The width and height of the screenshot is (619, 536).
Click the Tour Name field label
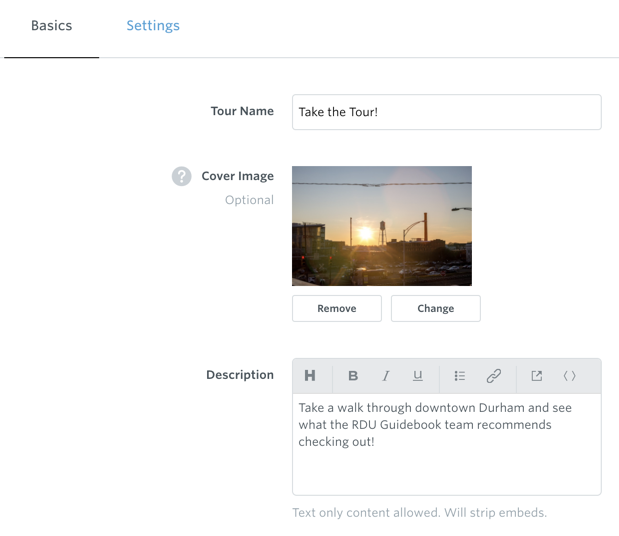[242, 111]
